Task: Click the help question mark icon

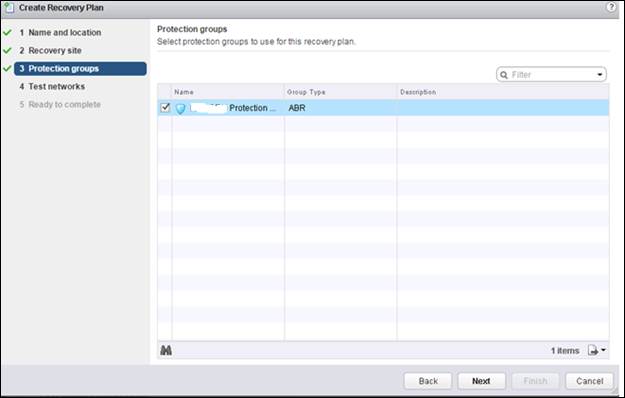Action: click(611, 7)
